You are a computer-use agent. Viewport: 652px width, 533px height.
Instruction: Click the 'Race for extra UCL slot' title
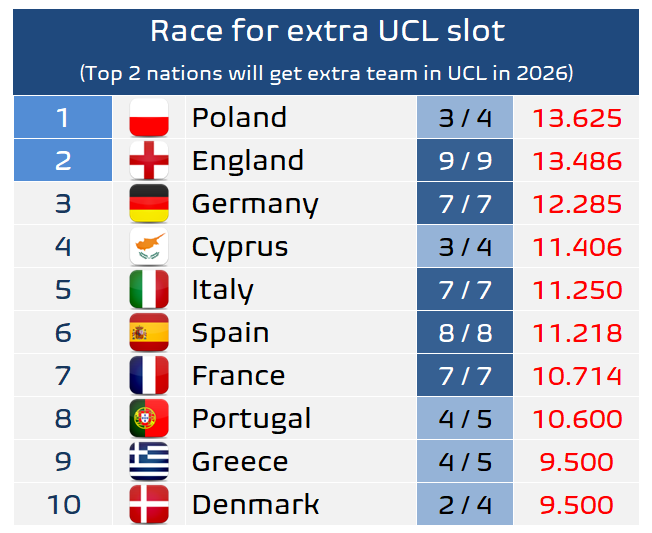pos(327,31)
